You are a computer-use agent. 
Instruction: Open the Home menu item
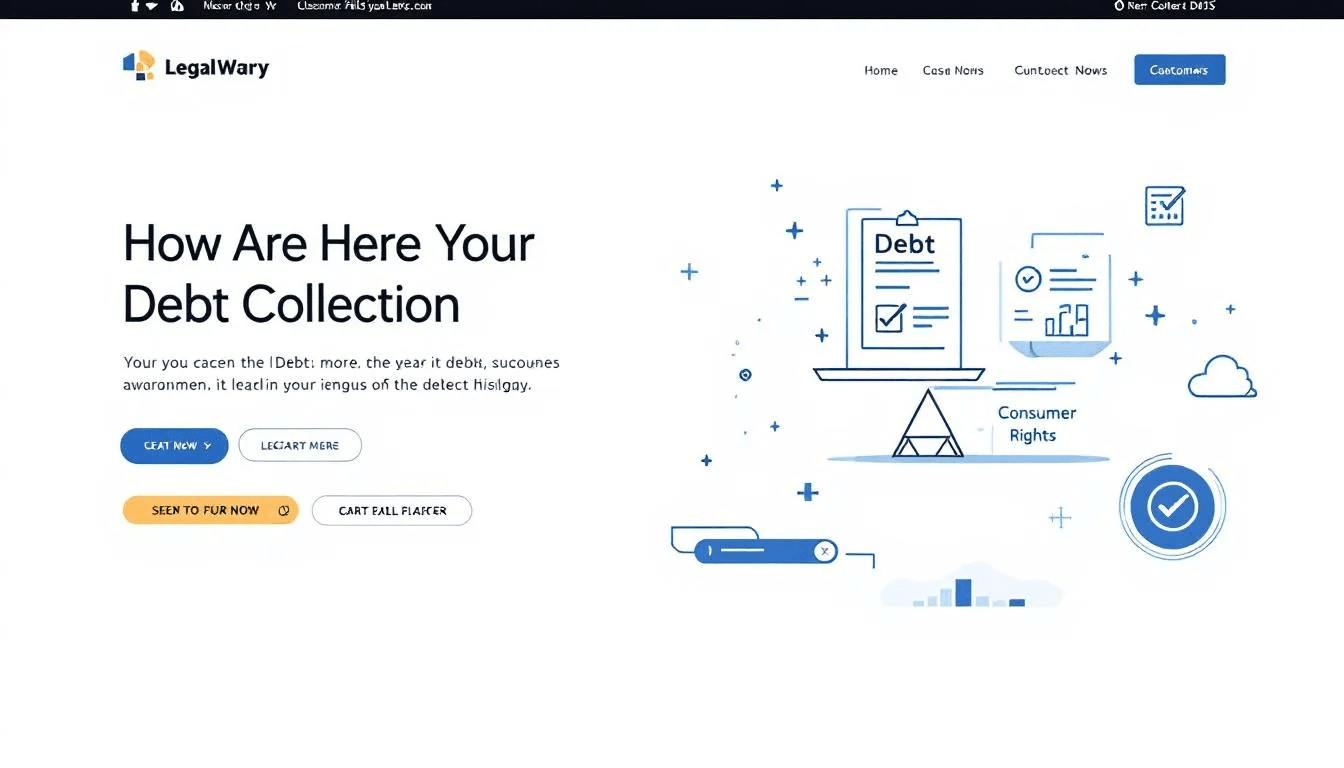[881, 70]
